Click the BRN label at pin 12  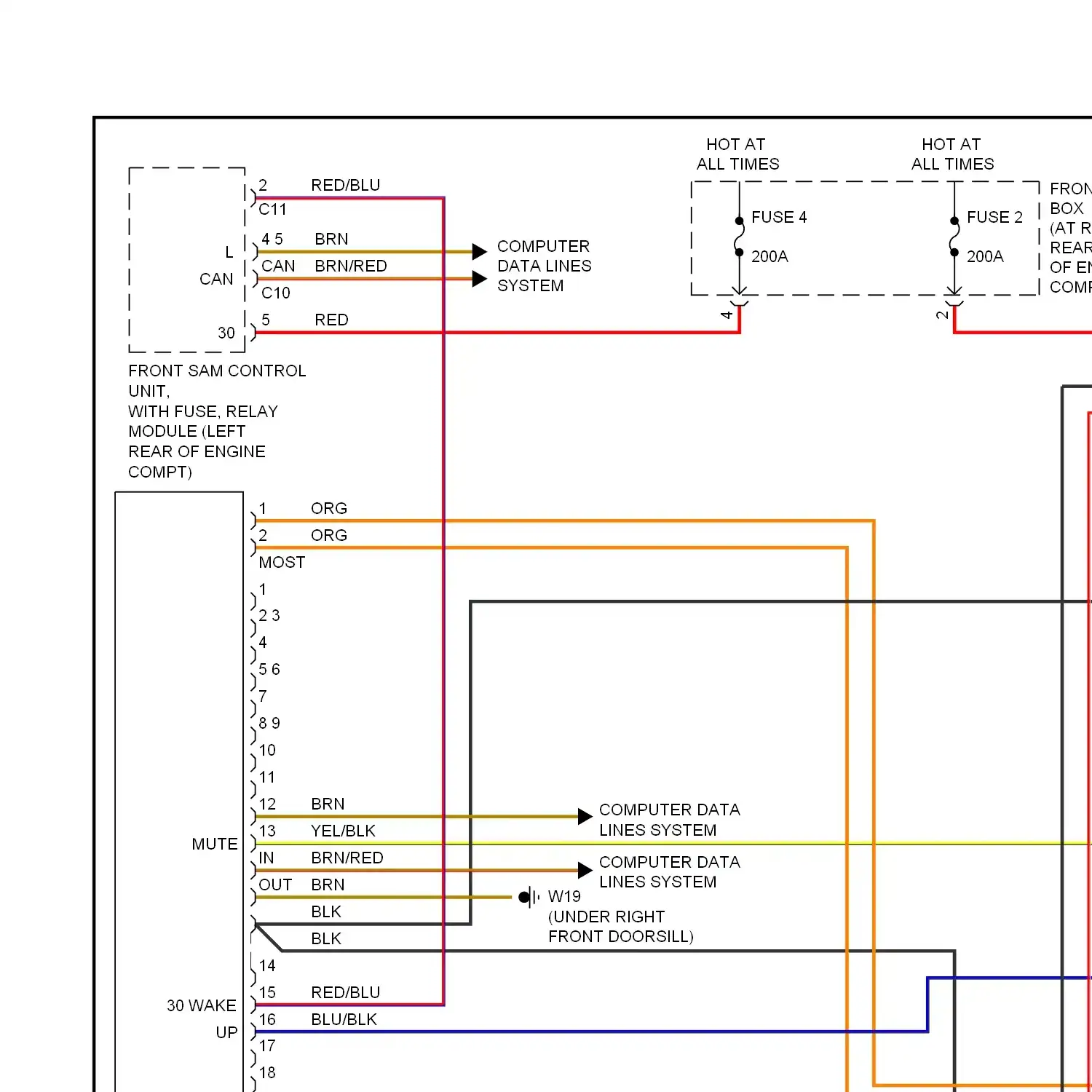[328, 804]
